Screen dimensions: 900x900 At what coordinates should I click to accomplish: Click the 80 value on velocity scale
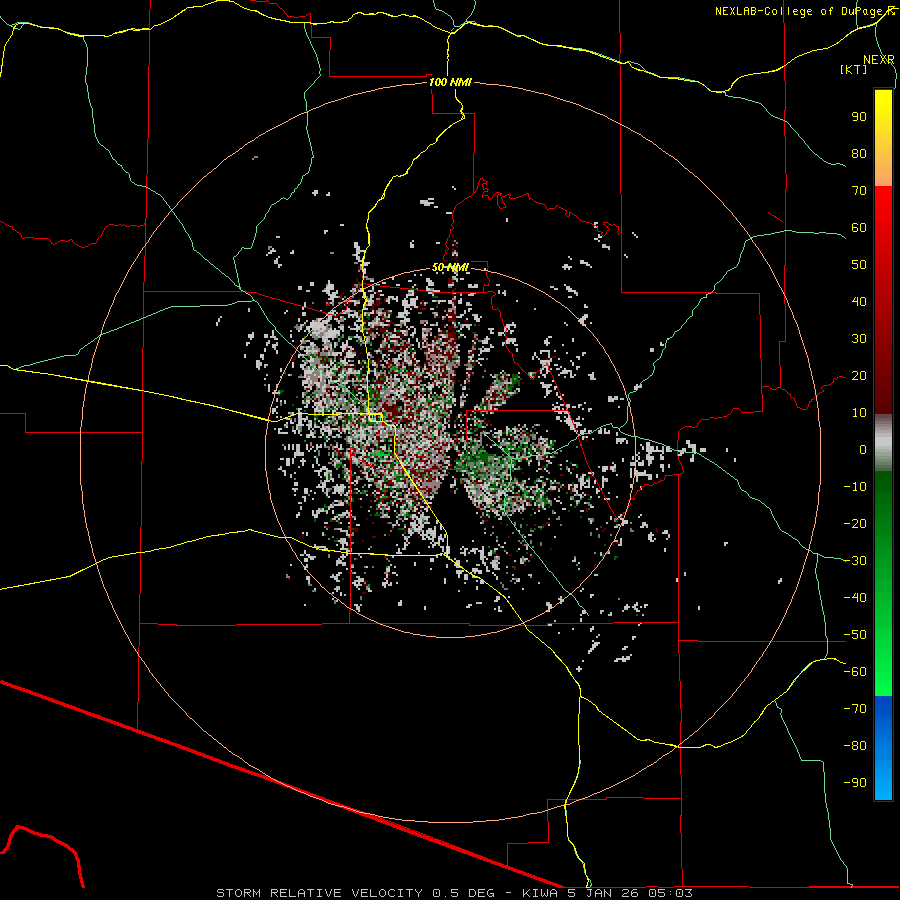(x=859, y=154)
